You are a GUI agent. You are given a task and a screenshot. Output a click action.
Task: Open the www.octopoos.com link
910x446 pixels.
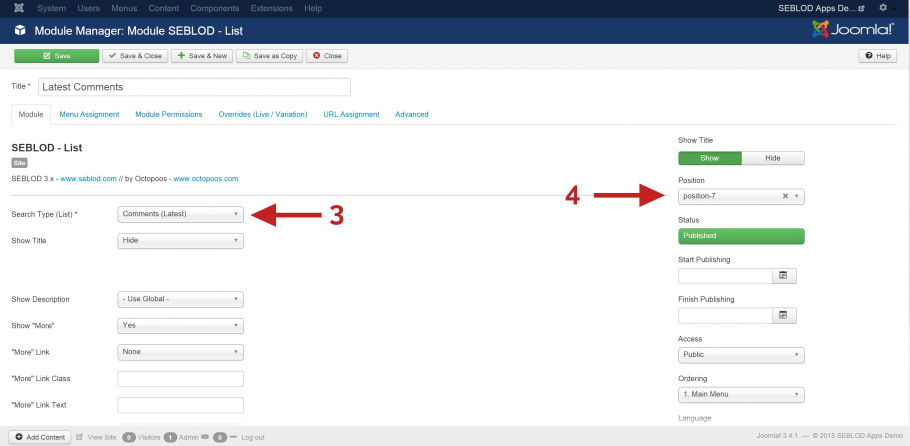206,179
